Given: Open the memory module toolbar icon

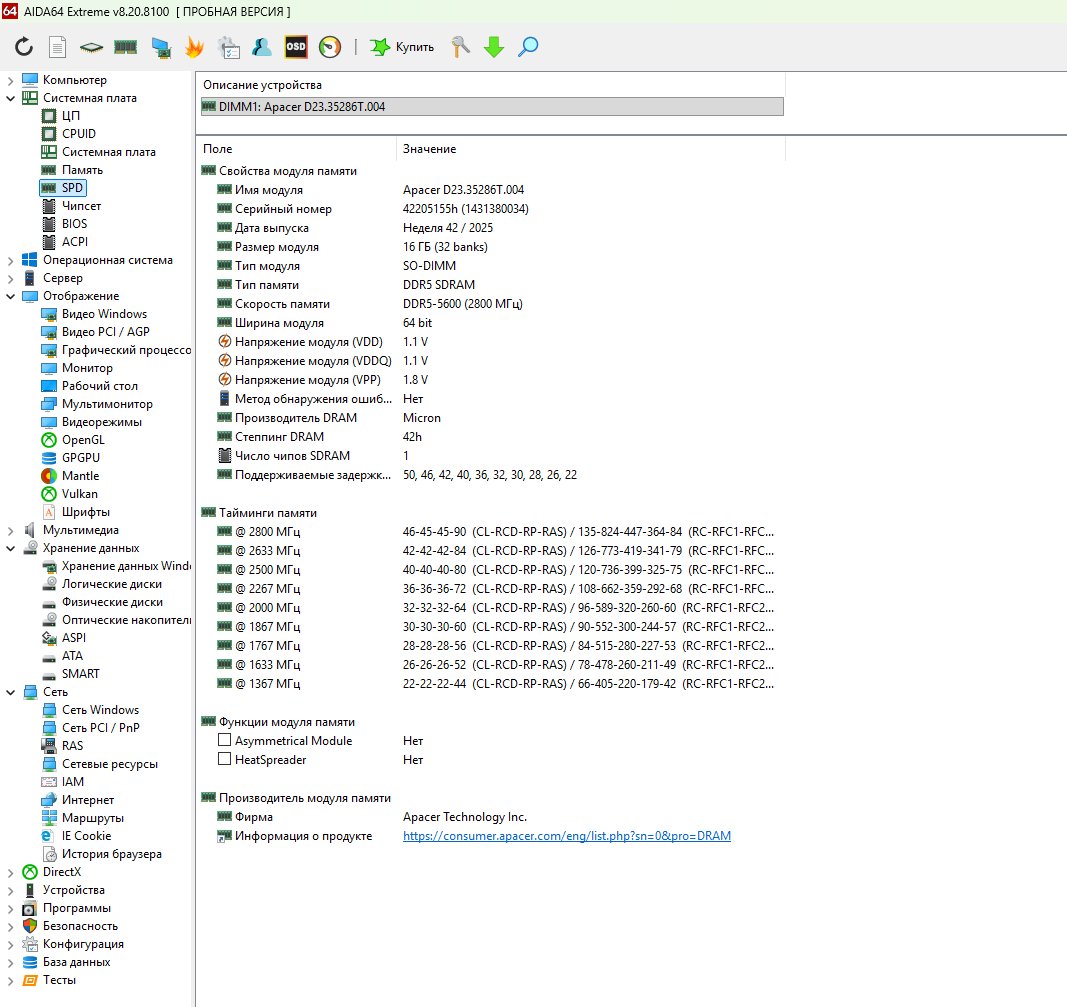Looking at the screenshot, I should [x=125, y=47].
